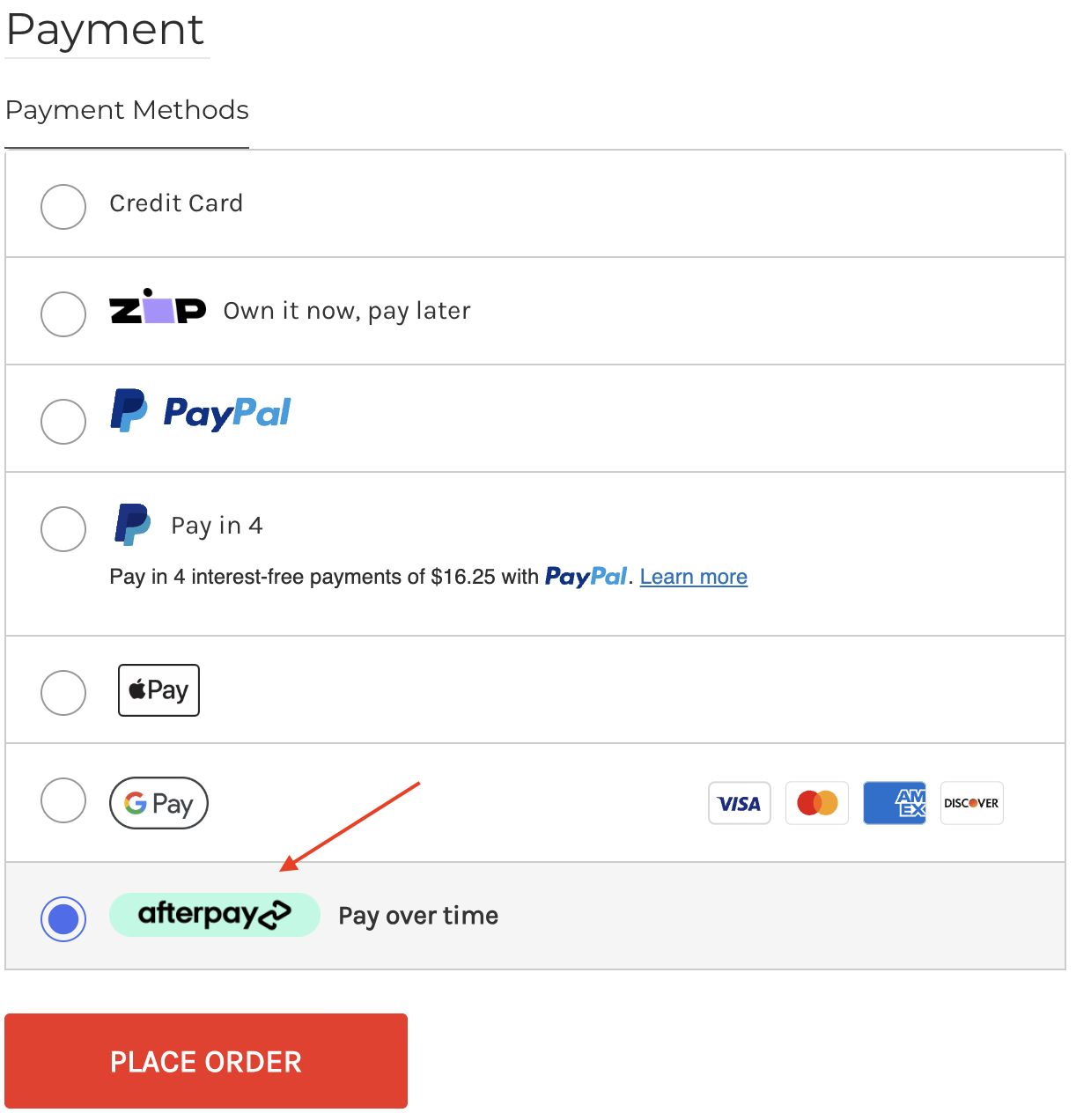Screen dimensions: 1076x1120
Task: Click the Payment heading
Action: pyautogui.click(x=105, y=29)
